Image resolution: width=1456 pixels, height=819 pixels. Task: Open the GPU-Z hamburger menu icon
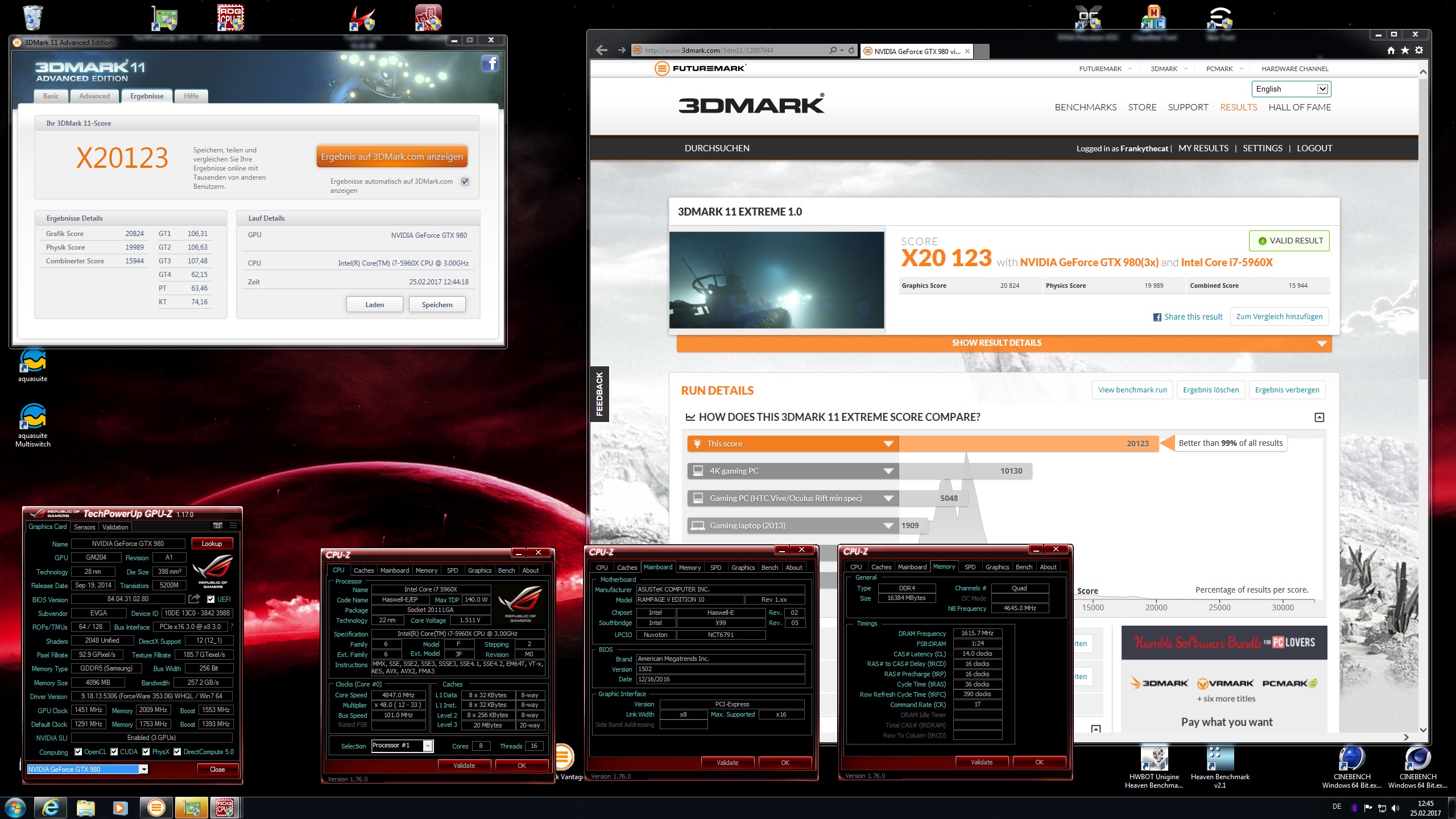pos(233,526)
